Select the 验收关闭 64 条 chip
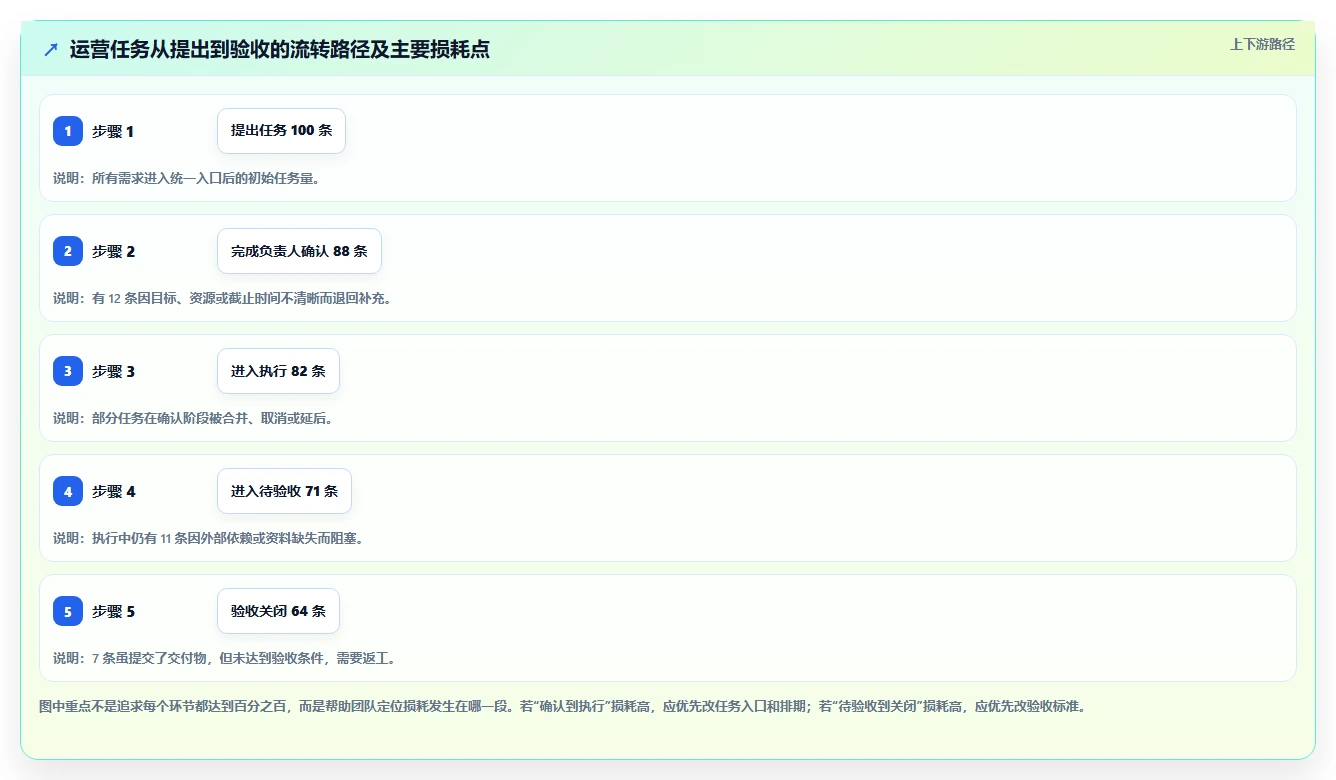 click(278, 611)
